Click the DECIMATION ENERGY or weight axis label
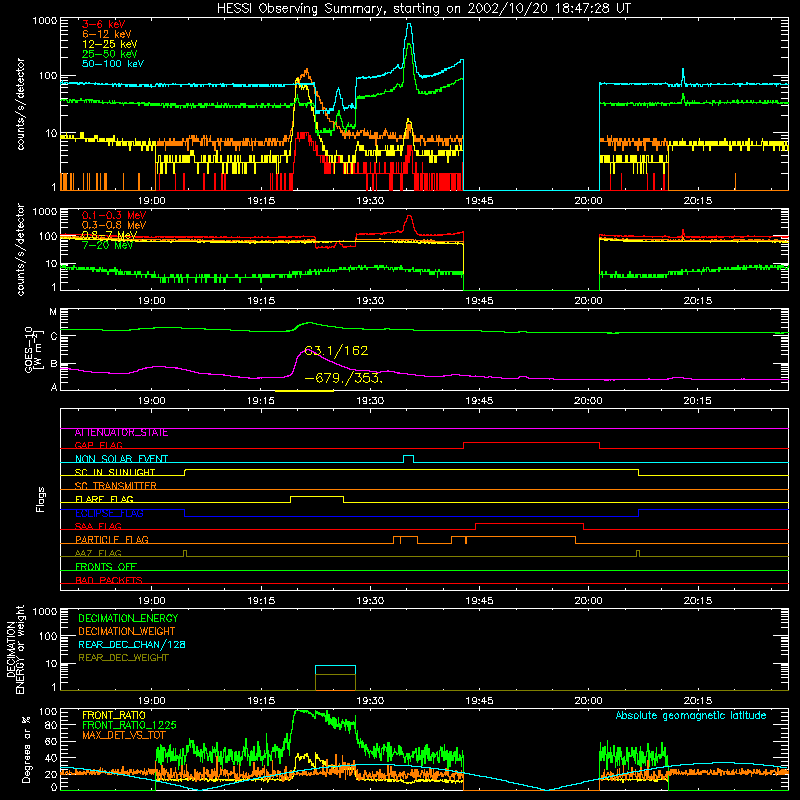Image resolution: width=800 pixels, height=800 pixels. (15, 649)
